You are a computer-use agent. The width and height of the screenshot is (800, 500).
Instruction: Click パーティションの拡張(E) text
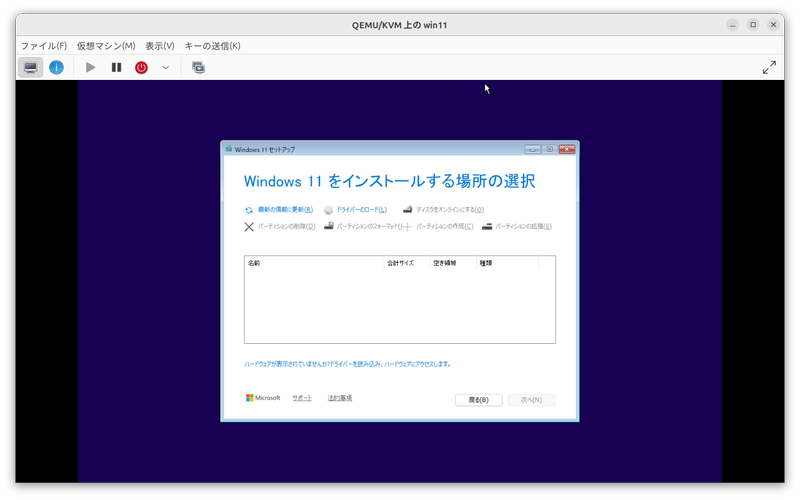[523, 227]
